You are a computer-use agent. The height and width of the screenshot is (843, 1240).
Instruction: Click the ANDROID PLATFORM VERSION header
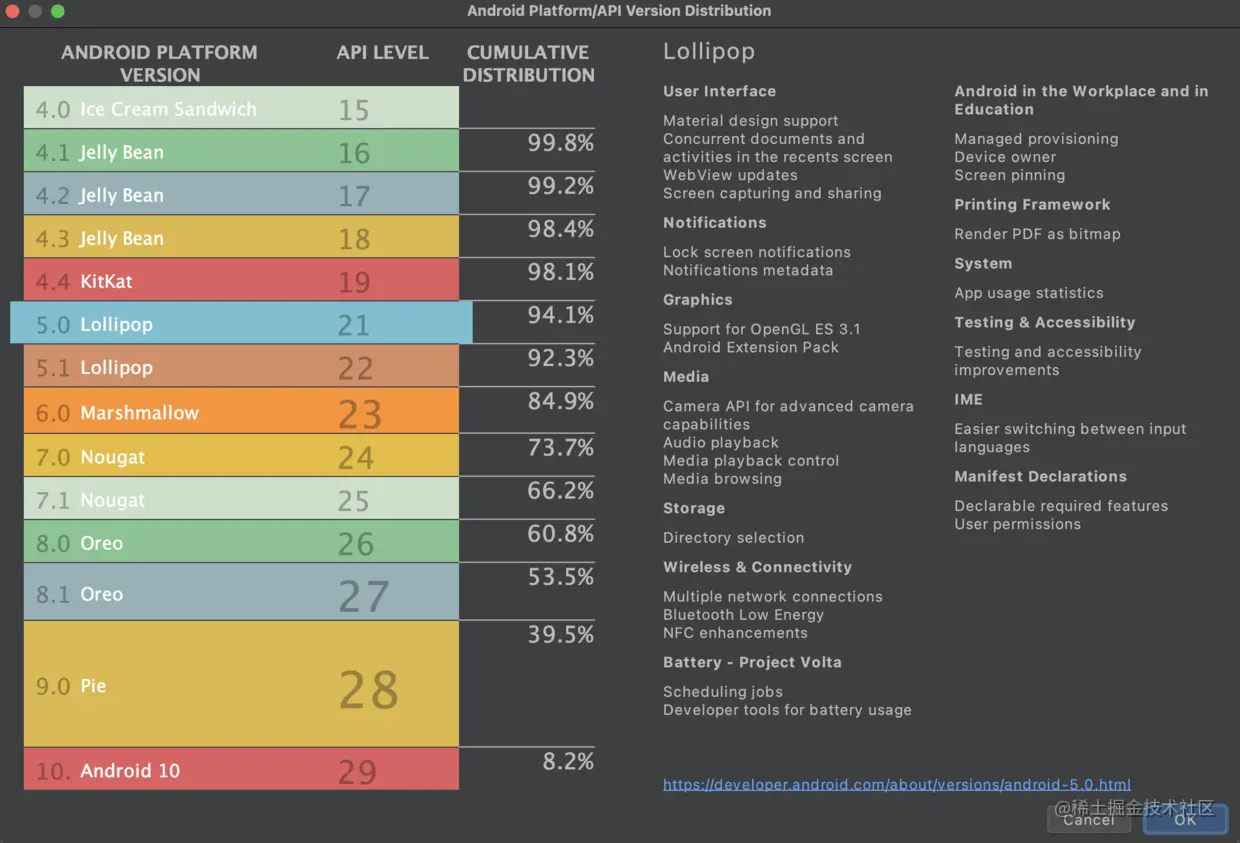(x=159, y=63)
